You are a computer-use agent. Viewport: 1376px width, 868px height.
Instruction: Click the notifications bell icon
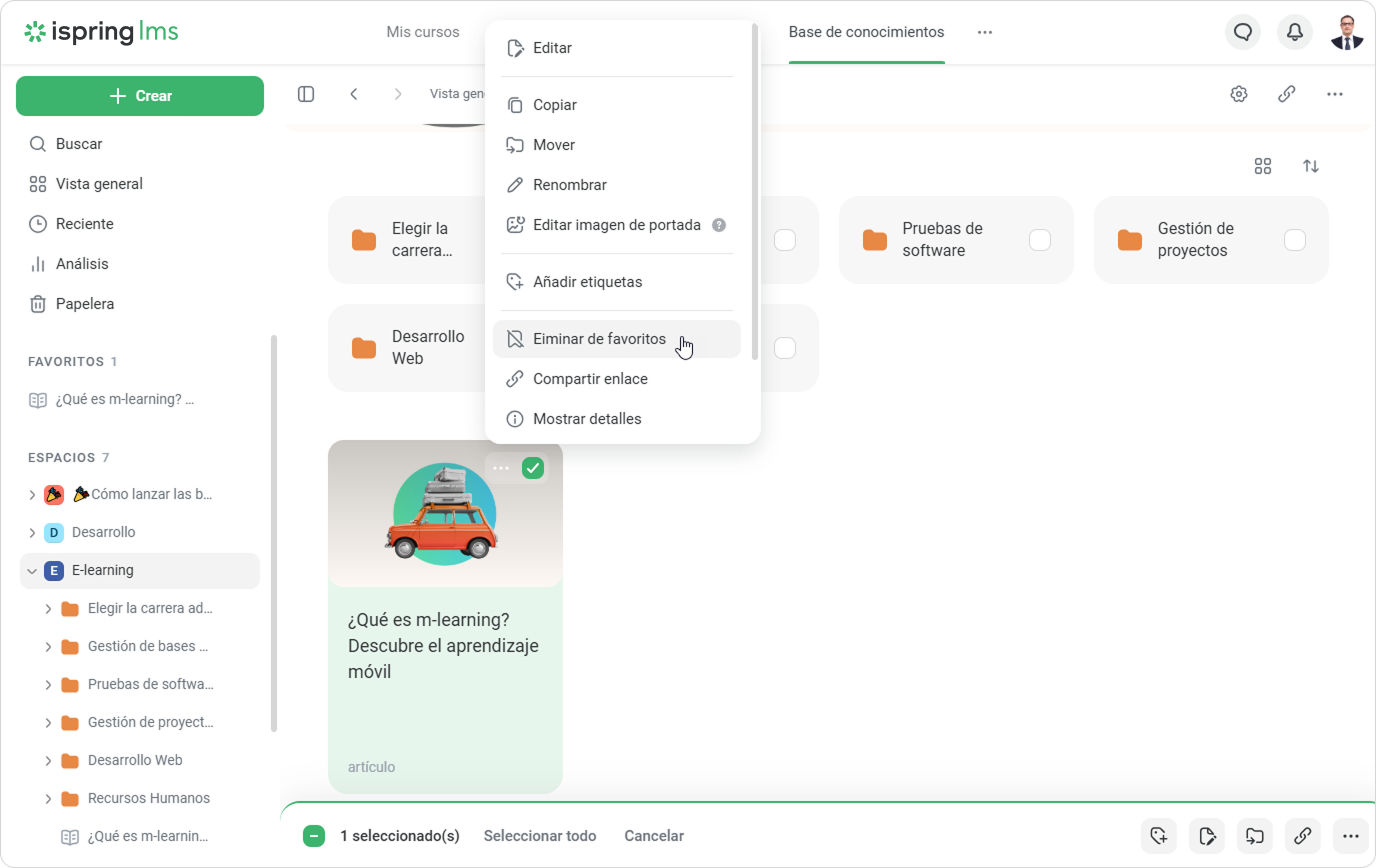[1295, 32]
